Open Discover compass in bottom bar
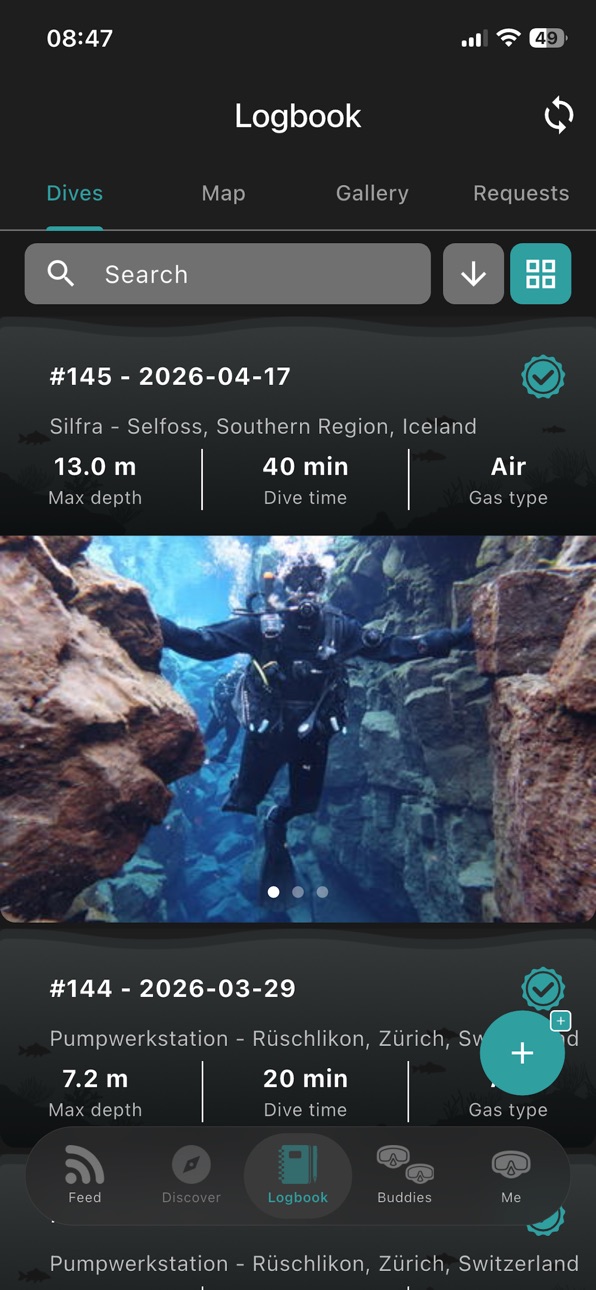The image size is (596, 1290). (x=191, y=1175)
